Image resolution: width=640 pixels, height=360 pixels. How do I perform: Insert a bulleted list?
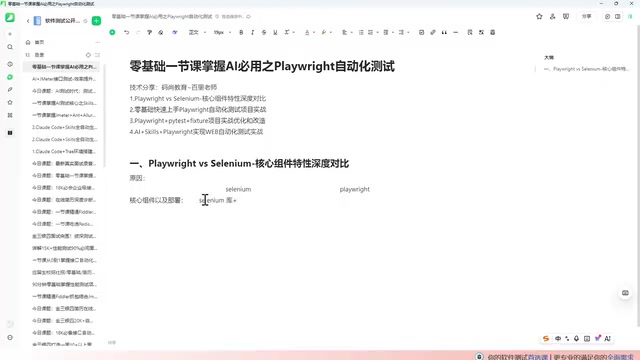[x=361, y=32]
